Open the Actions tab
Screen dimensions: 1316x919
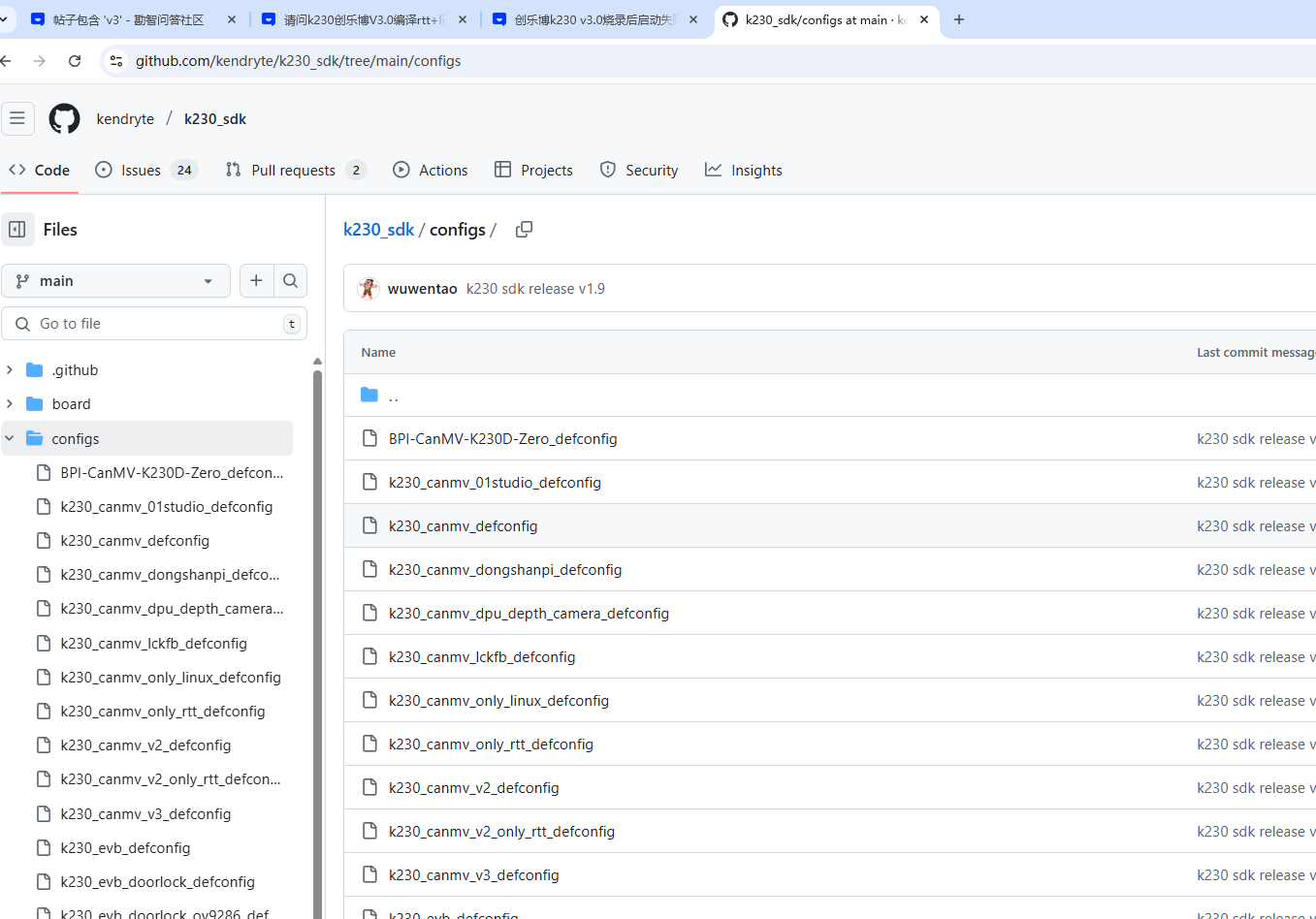point(431,171)
